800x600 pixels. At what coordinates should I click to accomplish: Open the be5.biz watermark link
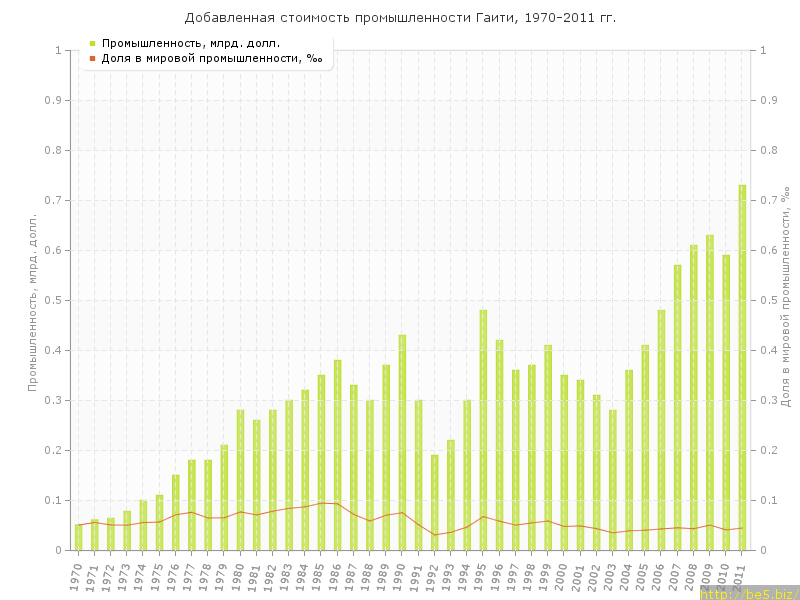click(x=748, y=593)
